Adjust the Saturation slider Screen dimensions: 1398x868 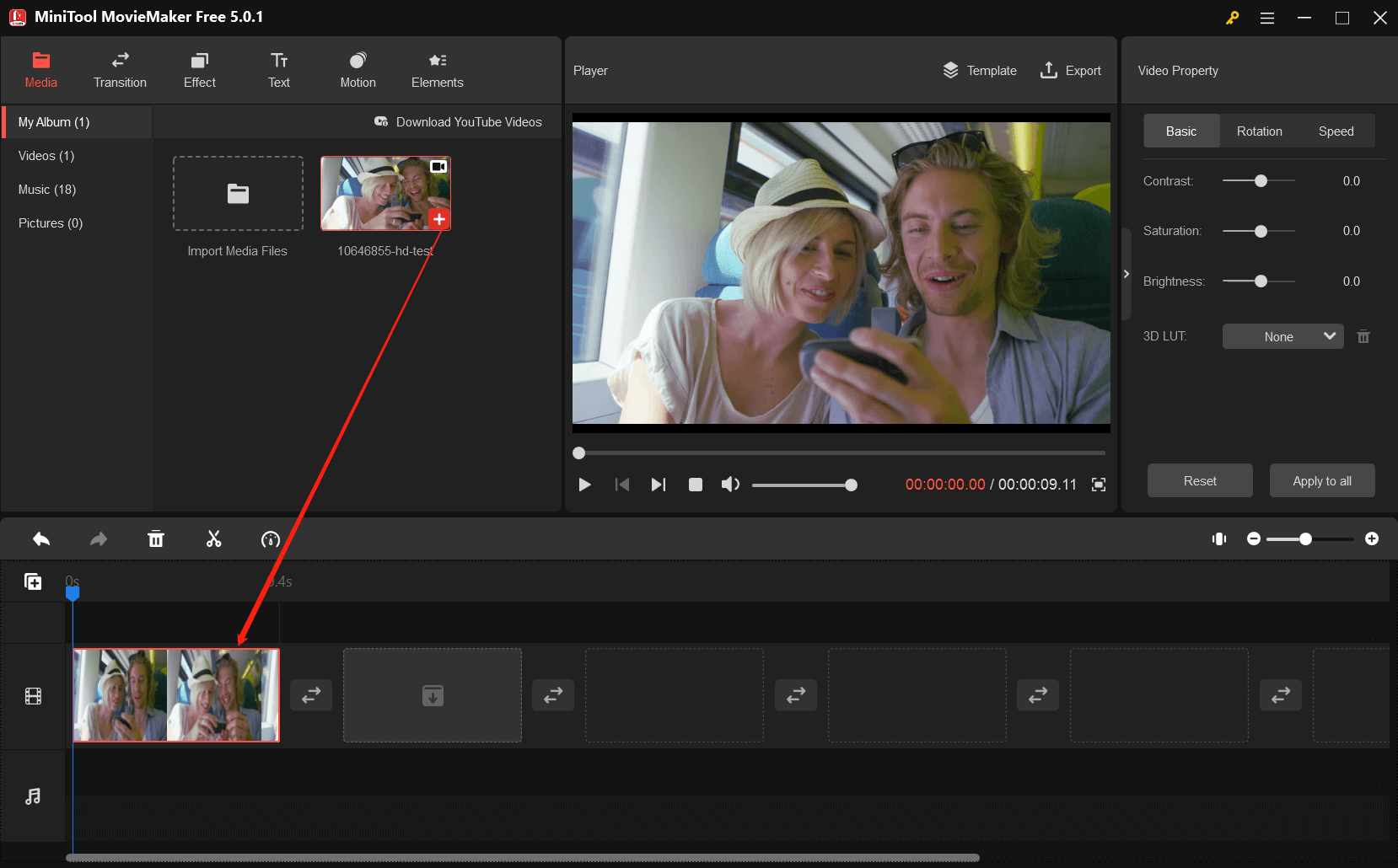[1259, 231]
